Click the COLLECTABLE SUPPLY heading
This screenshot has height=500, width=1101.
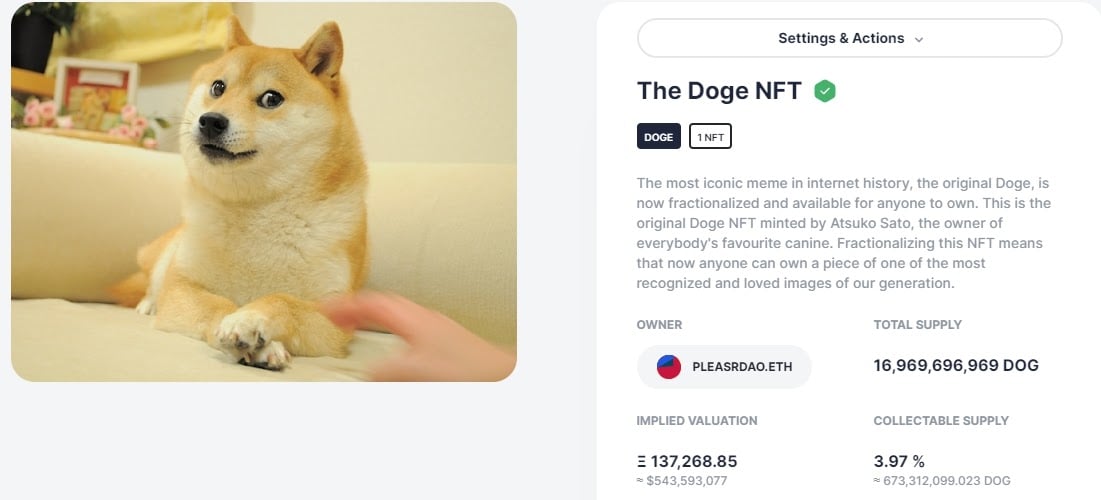coord(940,421)
